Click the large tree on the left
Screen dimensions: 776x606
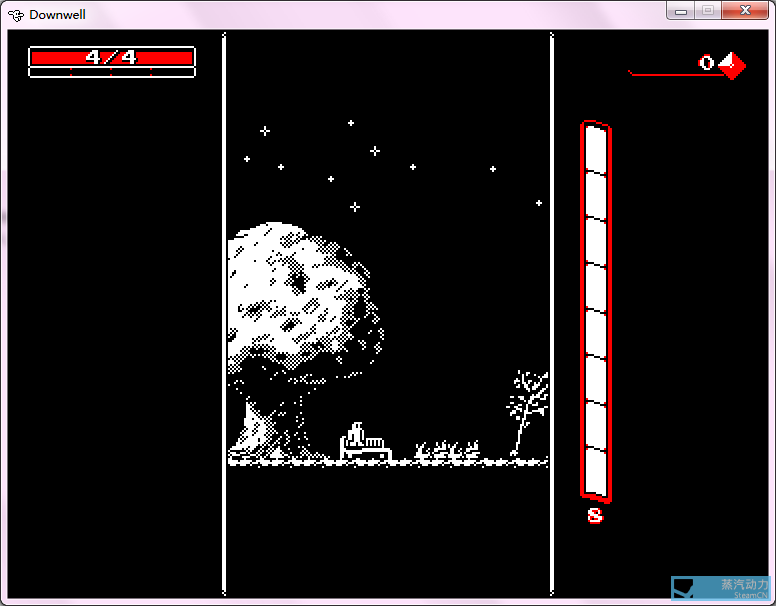[304, 340]
